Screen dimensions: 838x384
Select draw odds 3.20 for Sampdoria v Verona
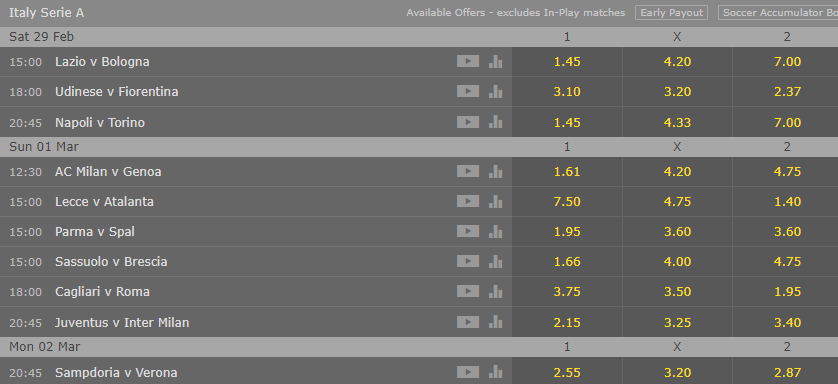click(x=677, y=372)
